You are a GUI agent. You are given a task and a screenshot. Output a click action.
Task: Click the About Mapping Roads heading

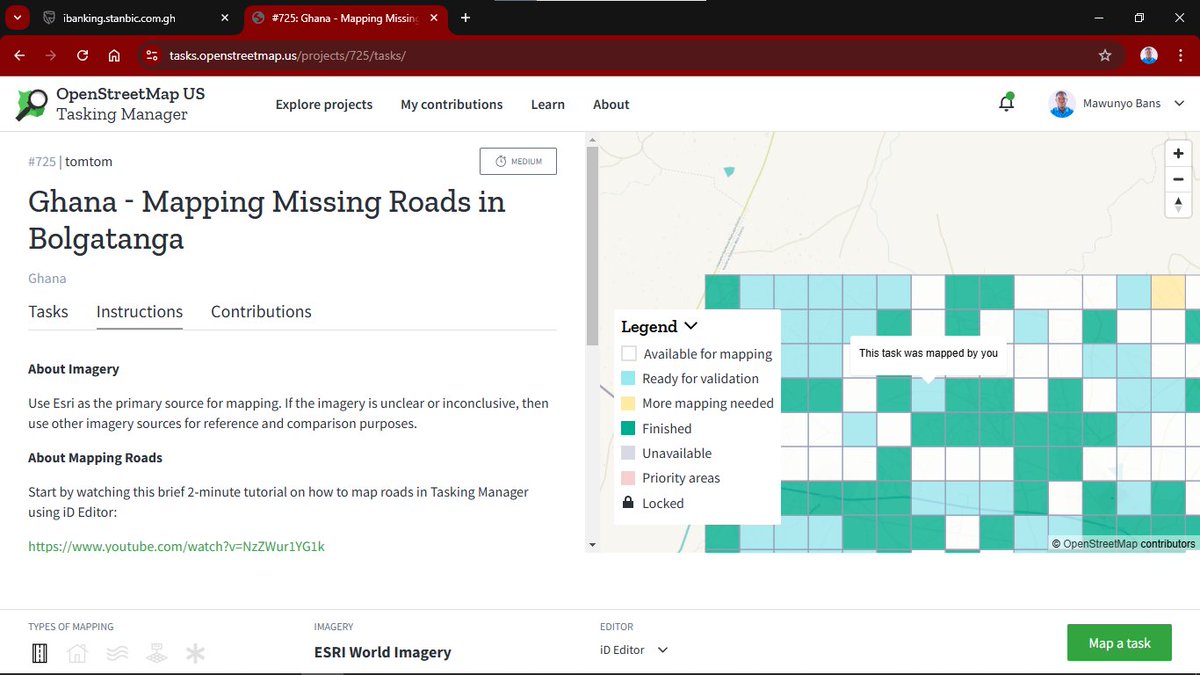[x=95, y=457]
